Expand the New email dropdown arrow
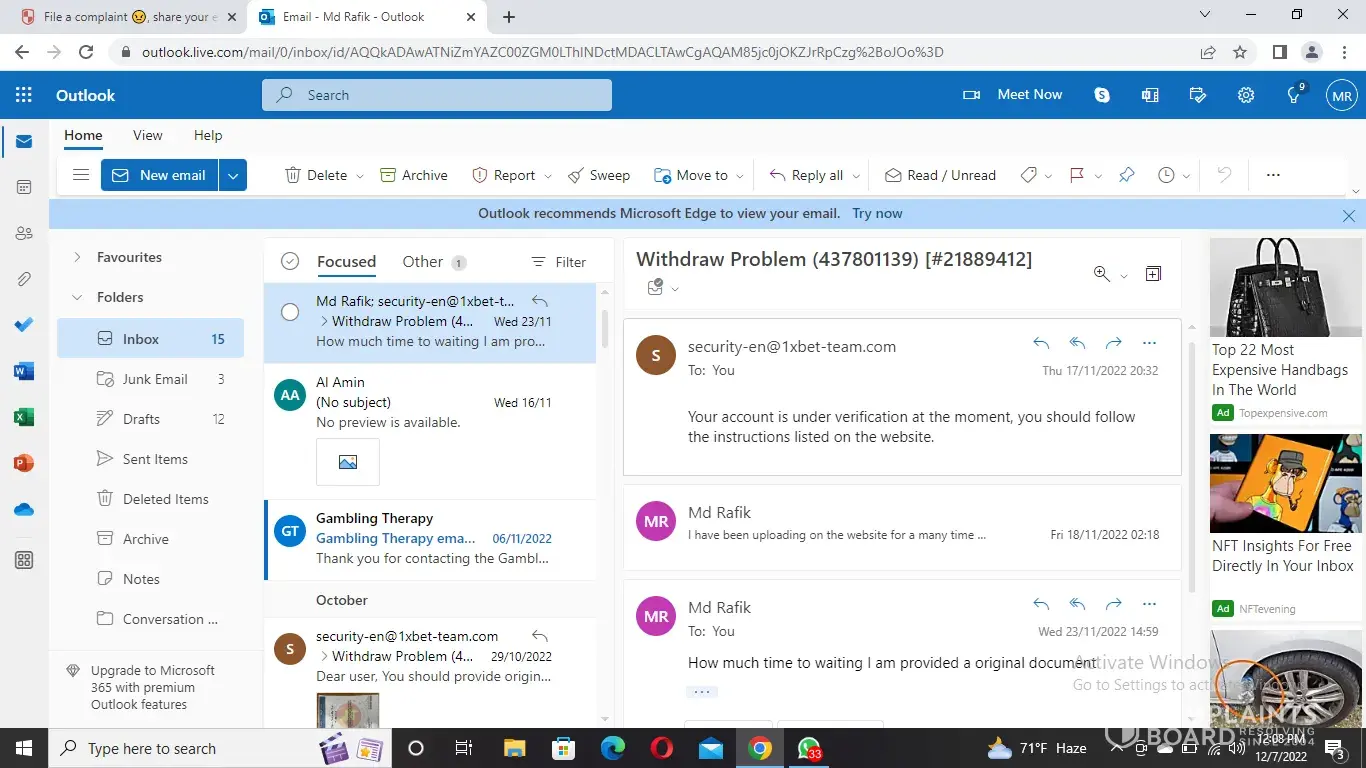Image resolution: width=1366 pixels, height=768 pixels. 233,175
